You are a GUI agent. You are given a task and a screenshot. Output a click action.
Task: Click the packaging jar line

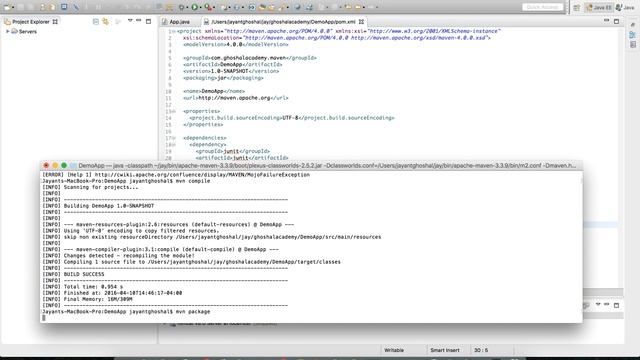pyautogui.click(x=223, y=78)
